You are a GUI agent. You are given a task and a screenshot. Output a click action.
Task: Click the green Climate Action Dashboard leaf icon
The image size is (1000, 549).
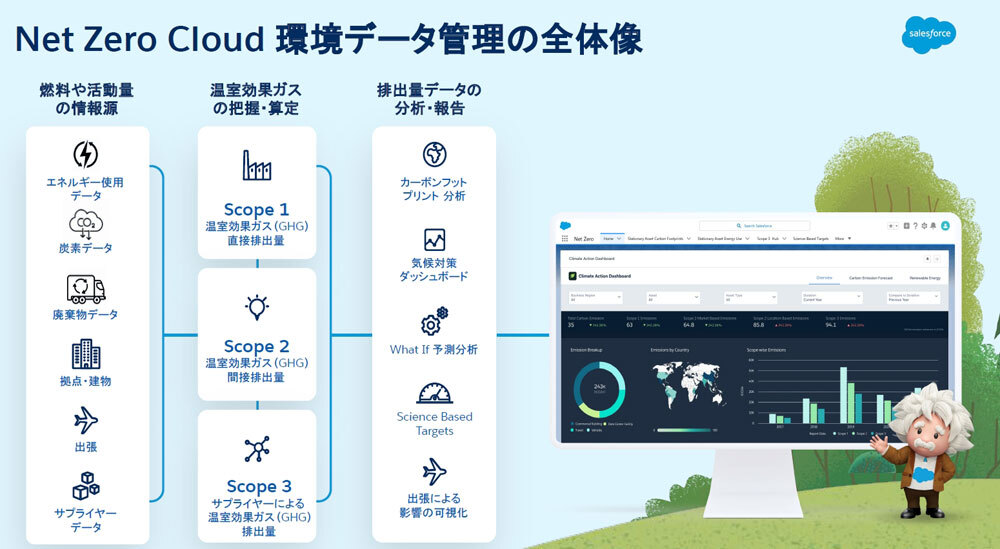tap(573, 276)
